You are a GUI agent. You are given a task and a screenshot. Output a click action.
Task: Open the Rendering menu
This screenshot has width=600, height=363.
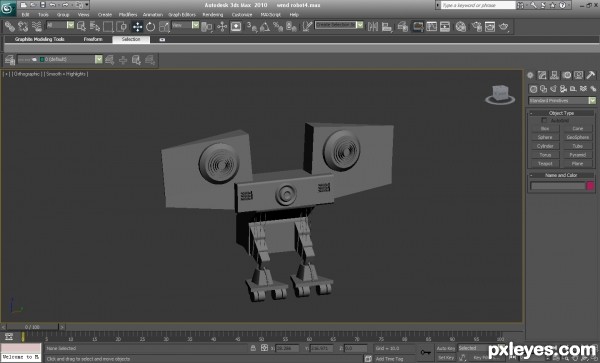pos(213,15)
